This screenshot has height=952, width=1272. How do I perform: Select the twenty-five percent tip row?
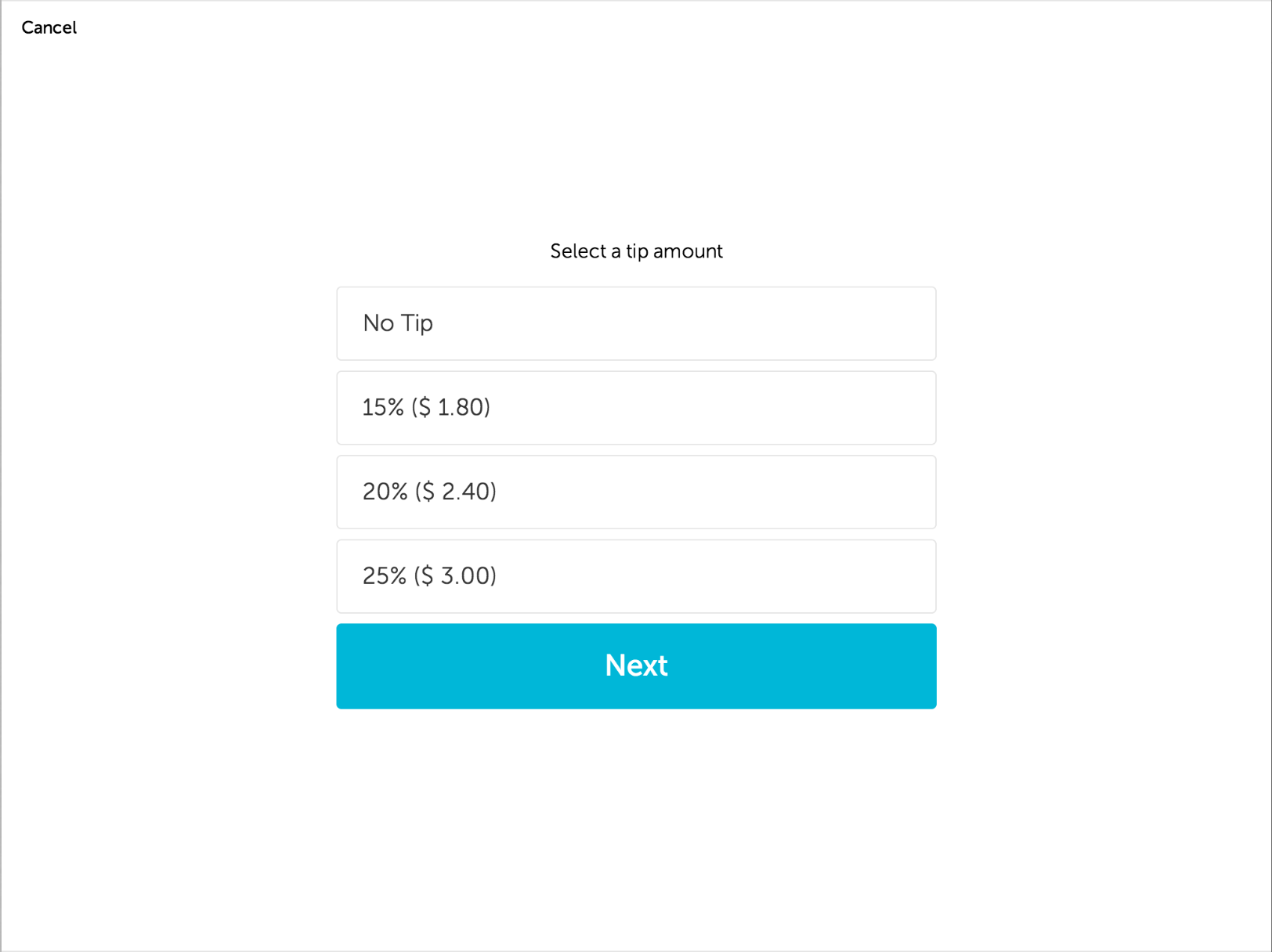[x=635, y=576]
